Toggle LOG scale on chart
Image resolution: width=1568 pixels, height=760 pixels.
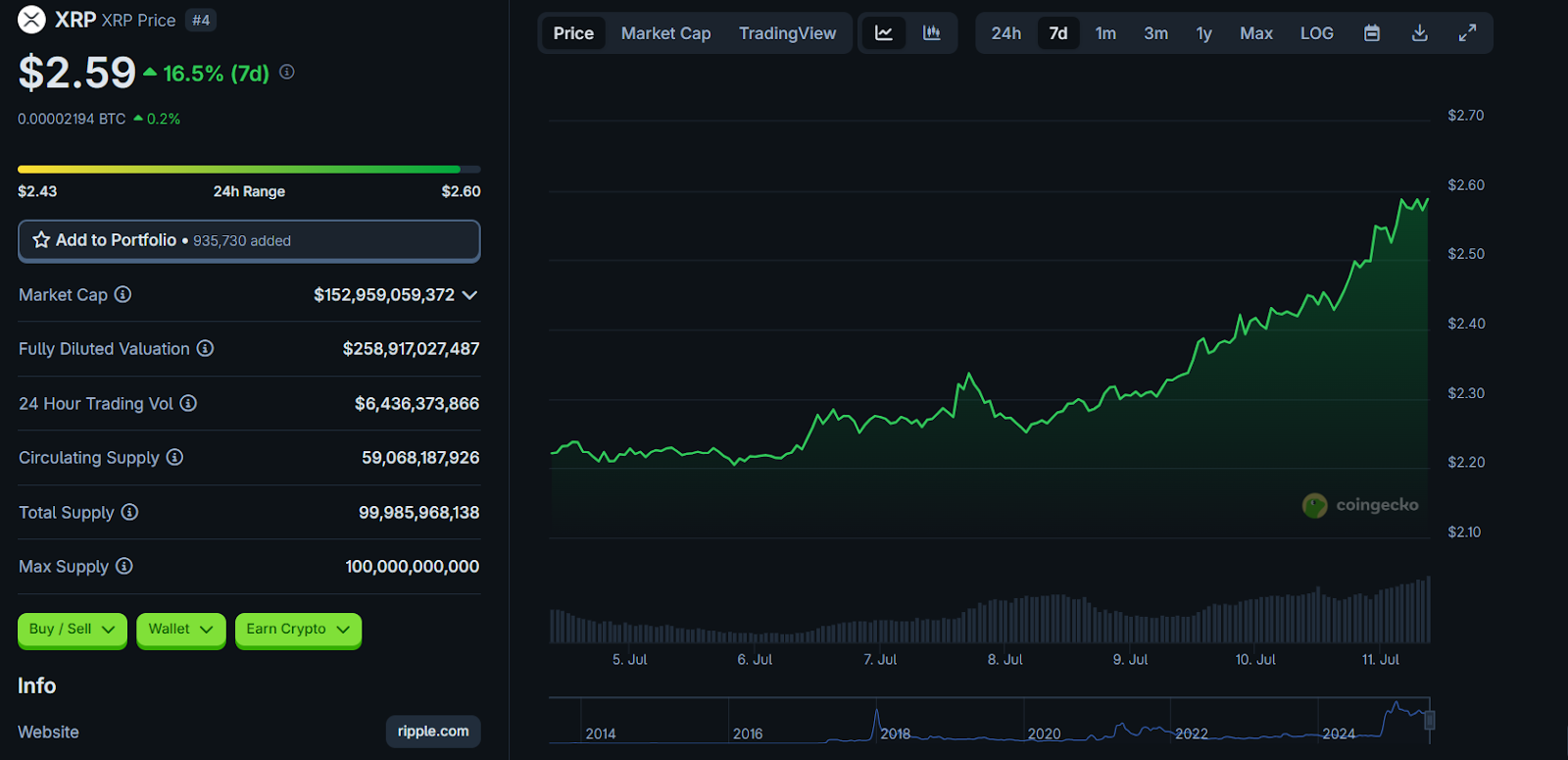click(1317, 33)
